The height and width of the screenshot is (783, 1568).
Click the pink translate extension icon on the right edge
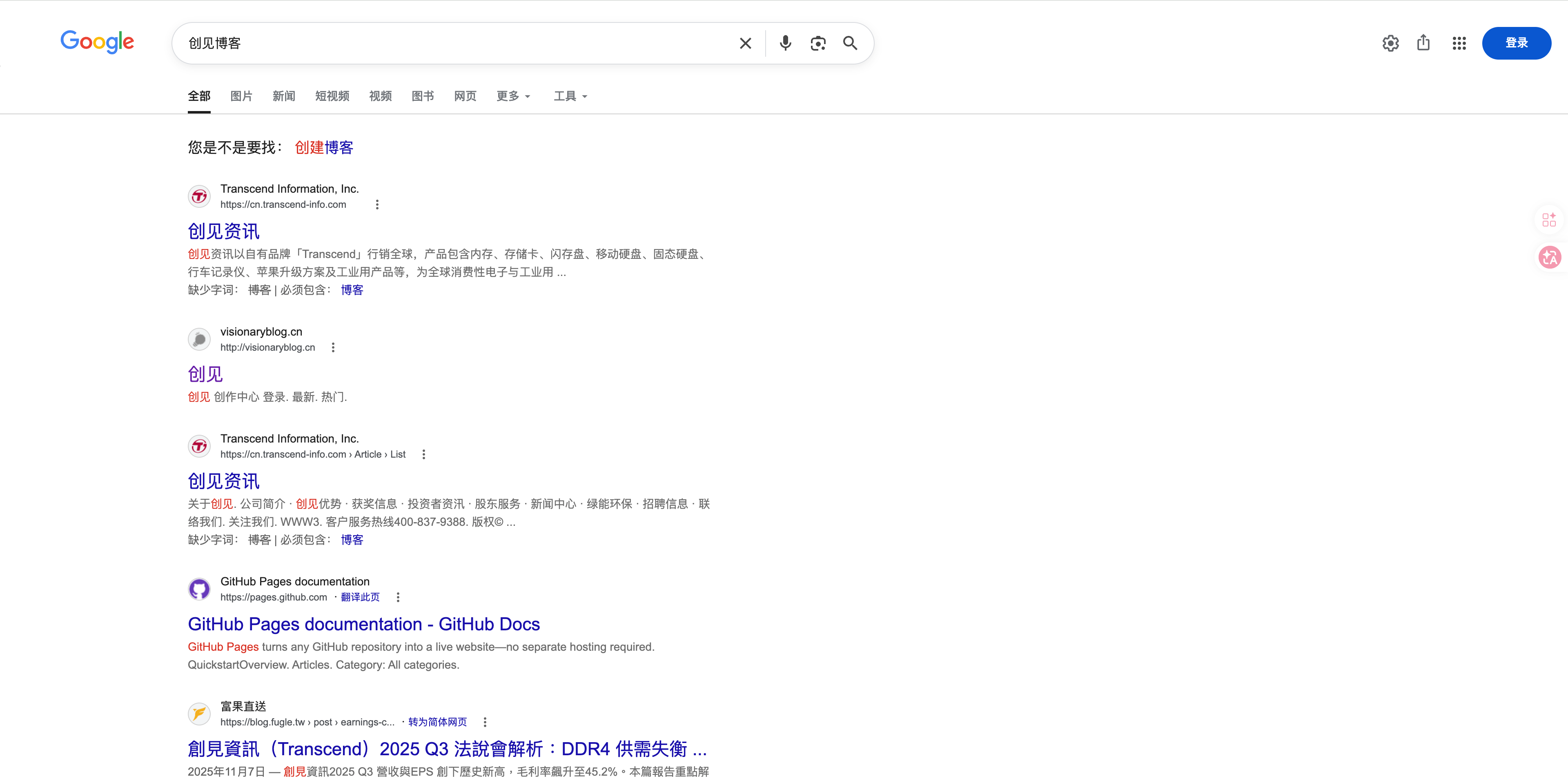tap(1550, 257)
